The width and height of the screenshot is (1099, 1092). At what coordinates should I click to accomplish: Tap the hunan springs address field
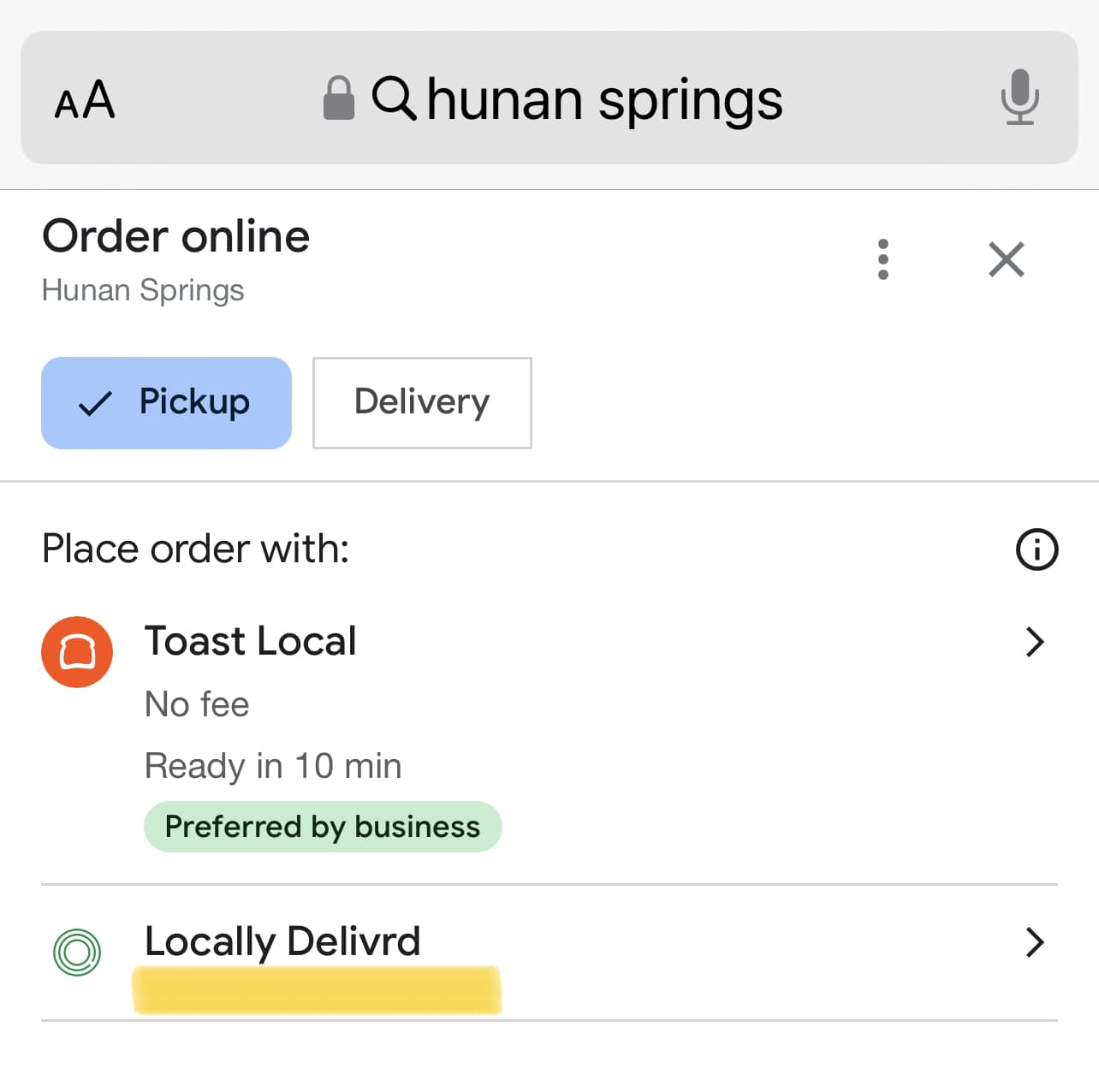pos(549,98)
